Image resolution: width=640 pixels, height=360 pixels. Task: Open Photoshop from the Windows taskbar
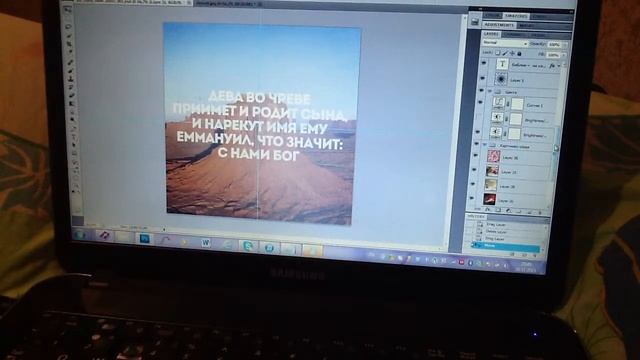coord(144,239)
